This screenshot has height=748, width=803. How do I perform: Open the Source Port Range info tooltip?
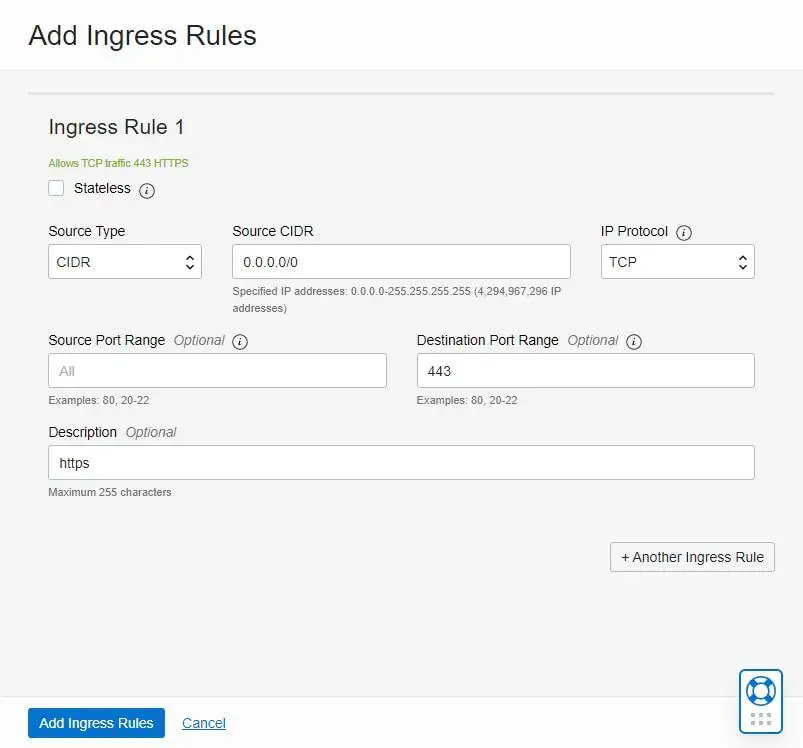(x=240, y=341)
